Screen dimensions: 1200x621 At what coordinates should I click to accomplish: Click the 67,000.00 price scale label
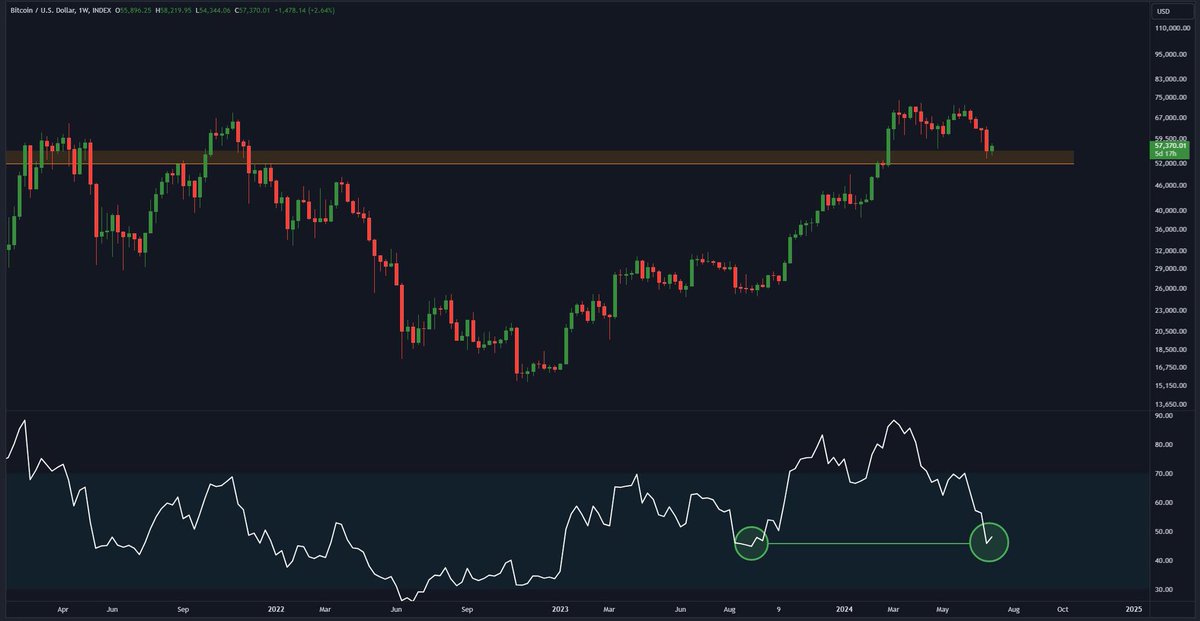[1172, 116]
